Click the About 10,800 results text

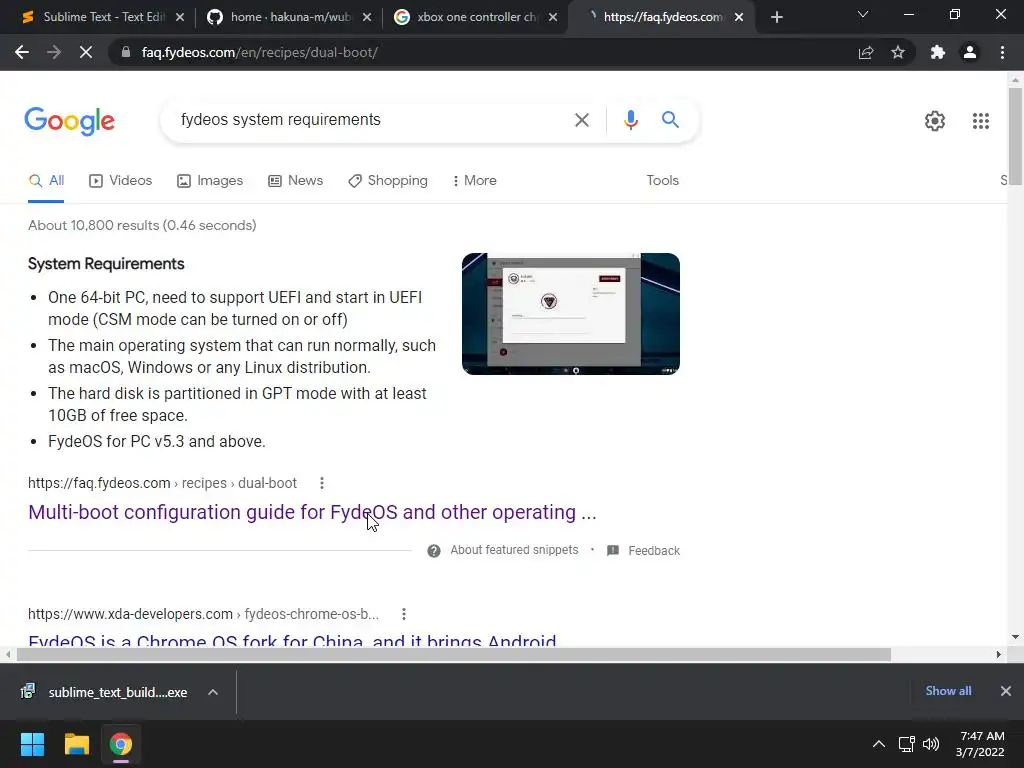tap(142, 225)
